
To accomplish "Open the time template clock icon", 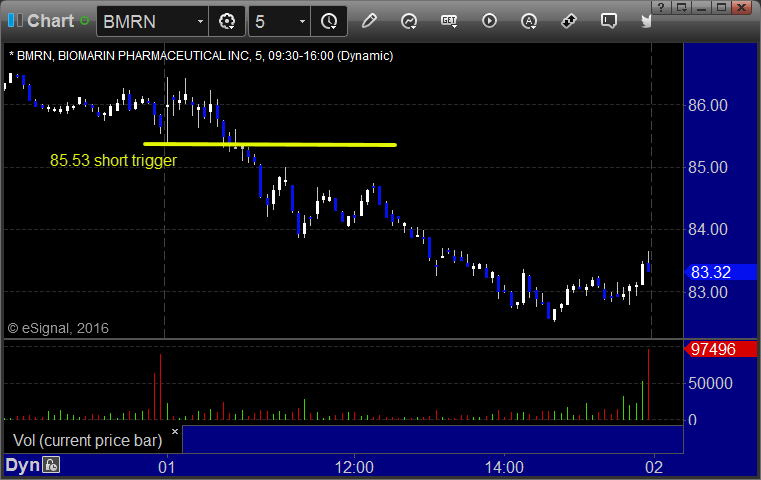I will (x=329, y=21).
